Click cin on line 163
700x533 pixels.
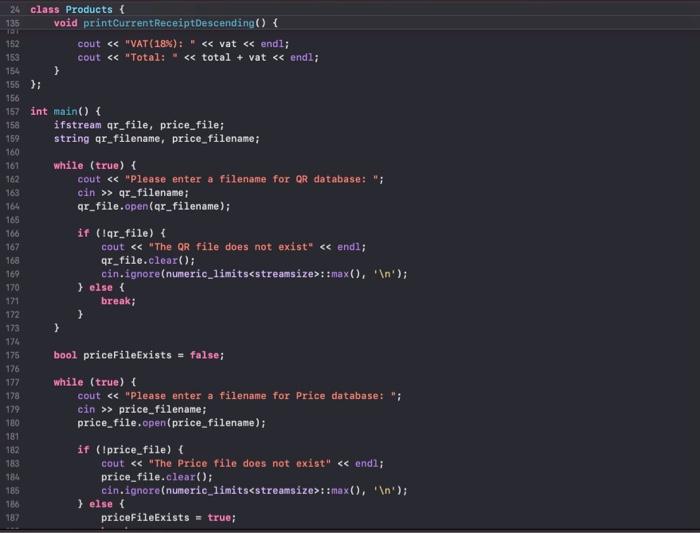point(86,193)
